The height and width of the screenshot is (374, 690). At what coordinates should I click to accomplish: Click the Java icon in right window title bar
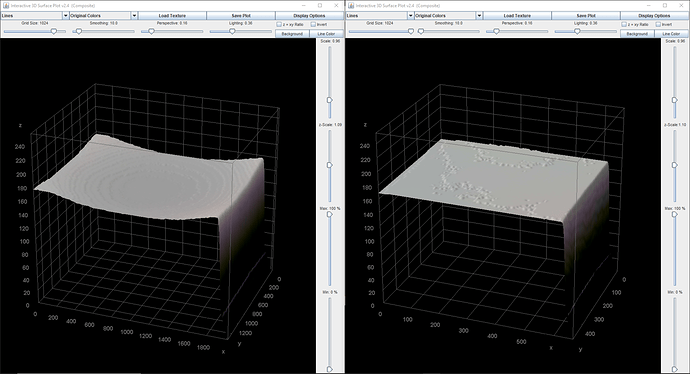351,6
